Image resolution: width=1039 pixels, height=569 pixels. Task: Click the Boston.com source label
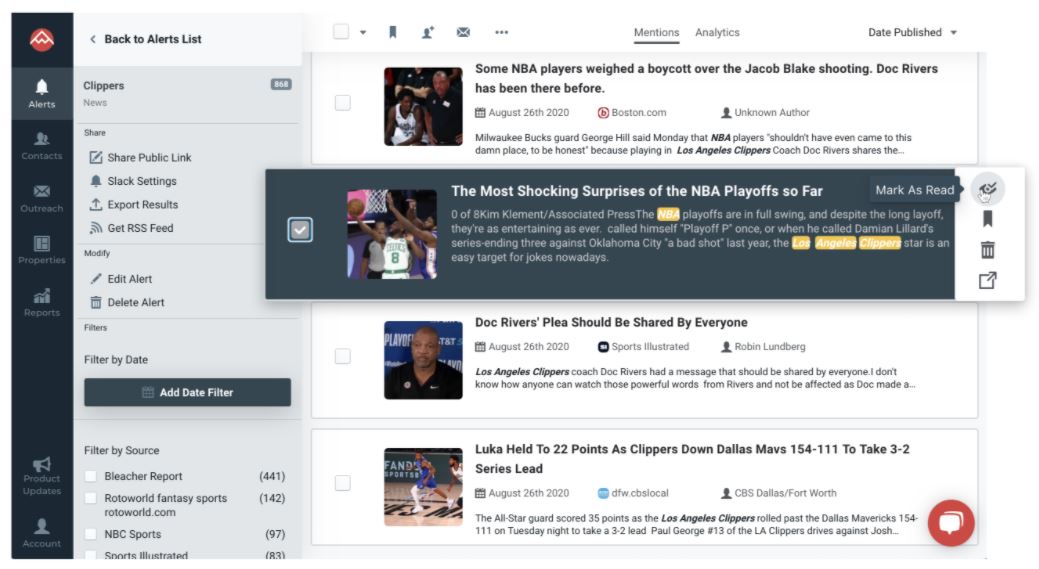[x=632, y=113]
